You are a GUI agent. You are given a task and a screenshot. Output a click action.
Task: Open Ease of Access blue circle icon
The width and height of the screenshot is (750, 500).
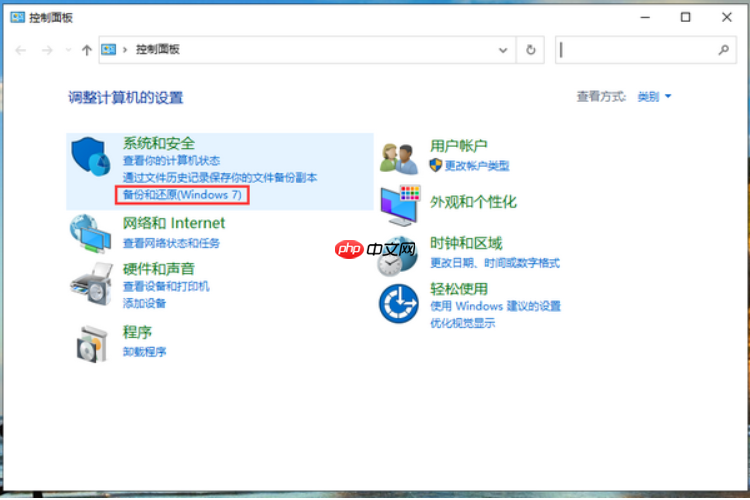[399, 303]
